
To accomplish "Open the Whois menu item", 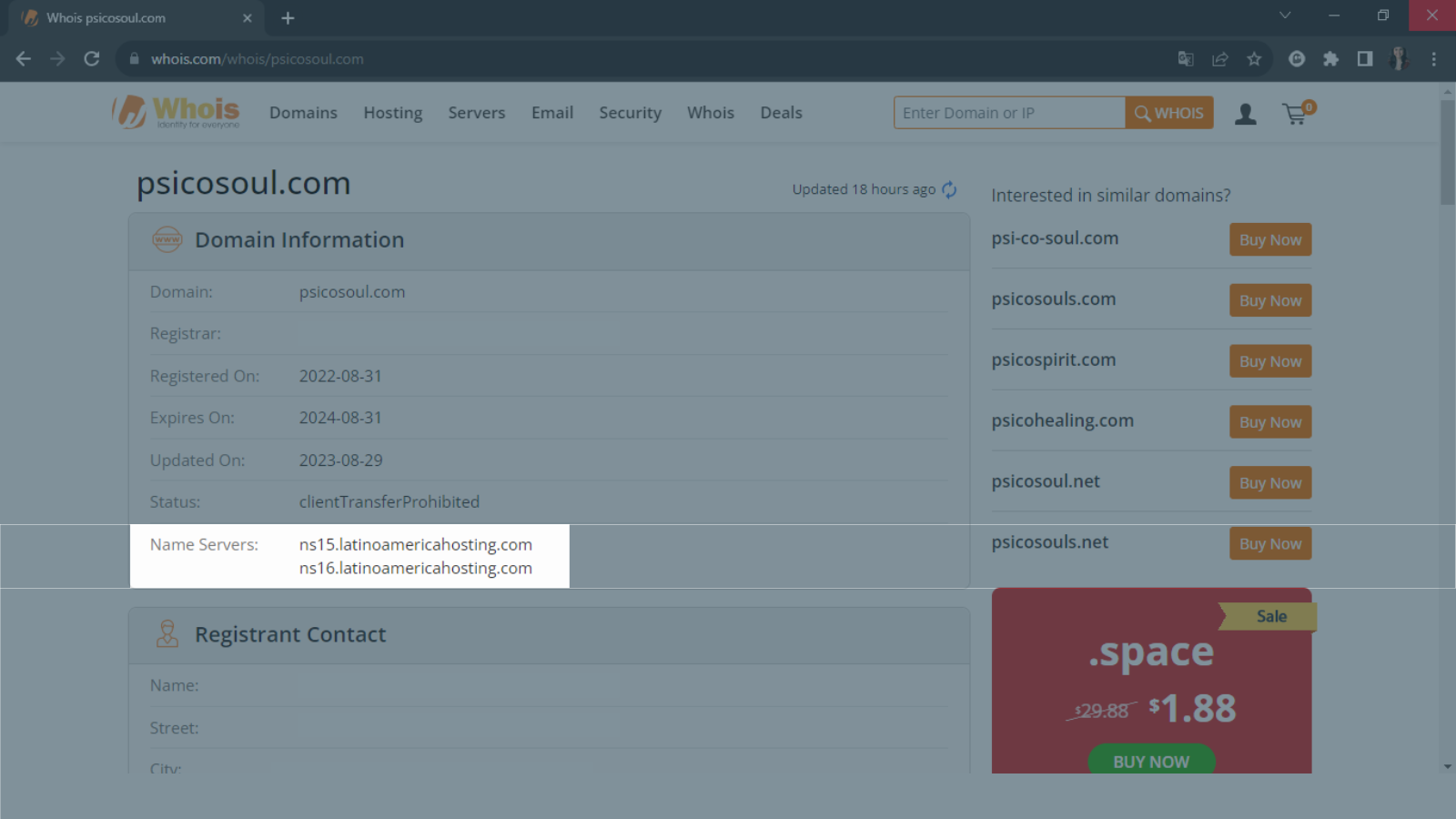I will (711, 113).
